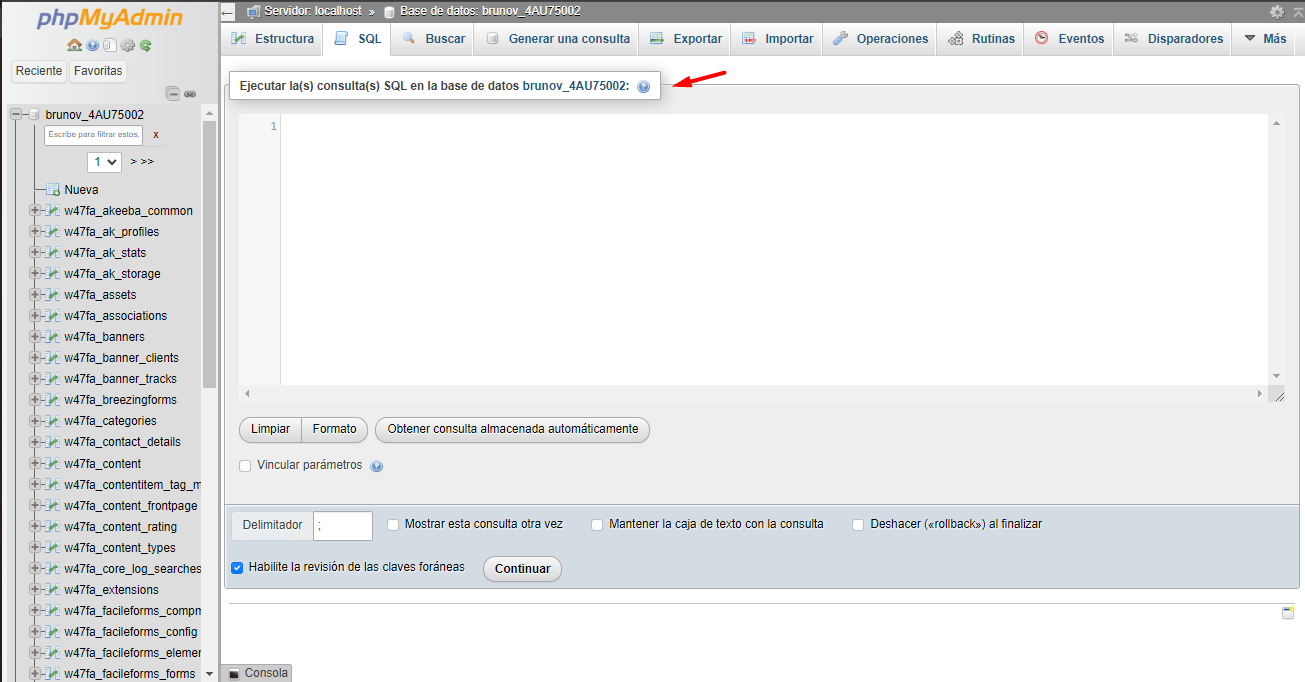
Task: Click table icon beside w47fa_content
Action: coord(53,464)
